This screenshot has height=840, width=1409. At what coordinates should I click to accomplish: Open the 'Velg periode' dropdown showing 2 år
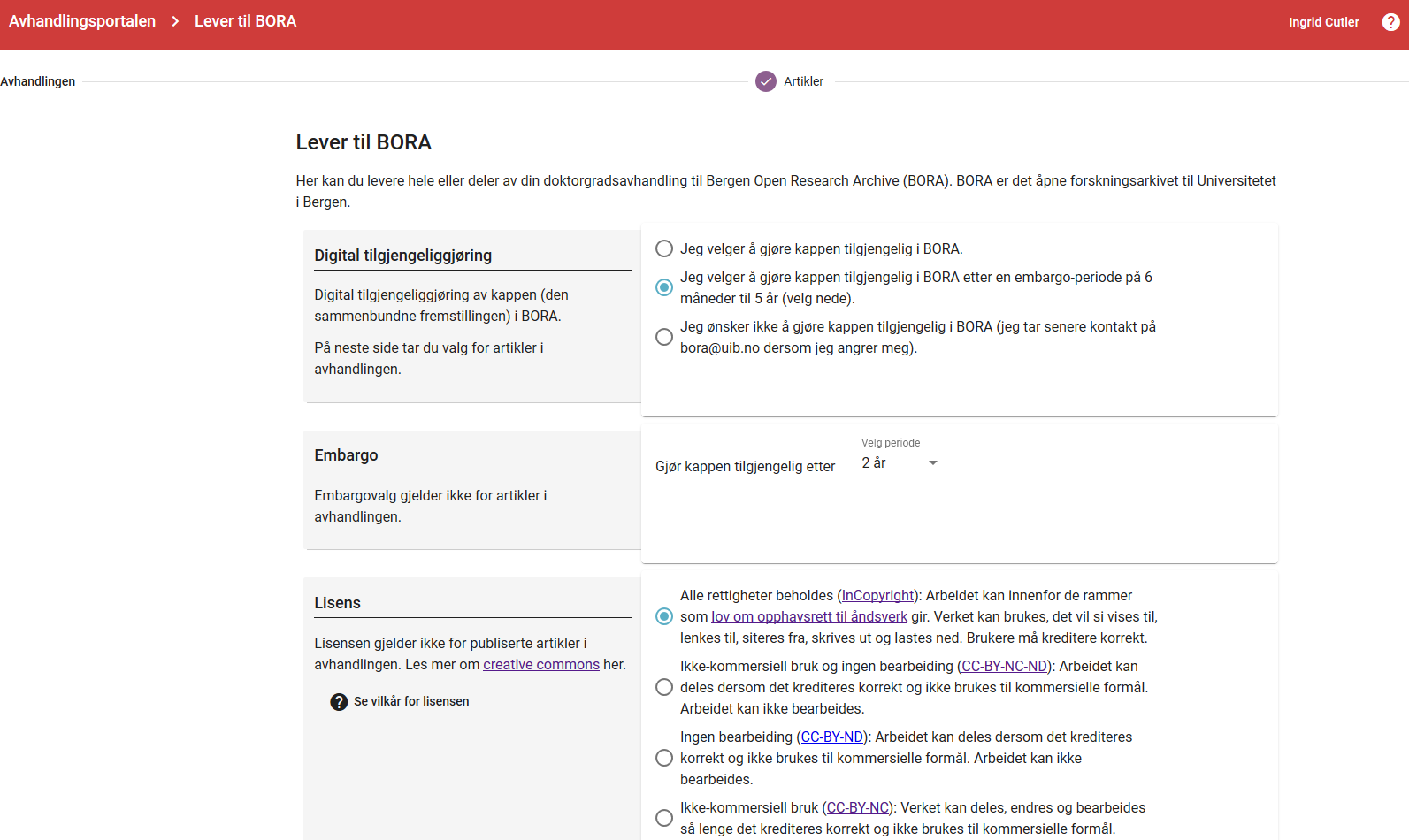(900, 463)
